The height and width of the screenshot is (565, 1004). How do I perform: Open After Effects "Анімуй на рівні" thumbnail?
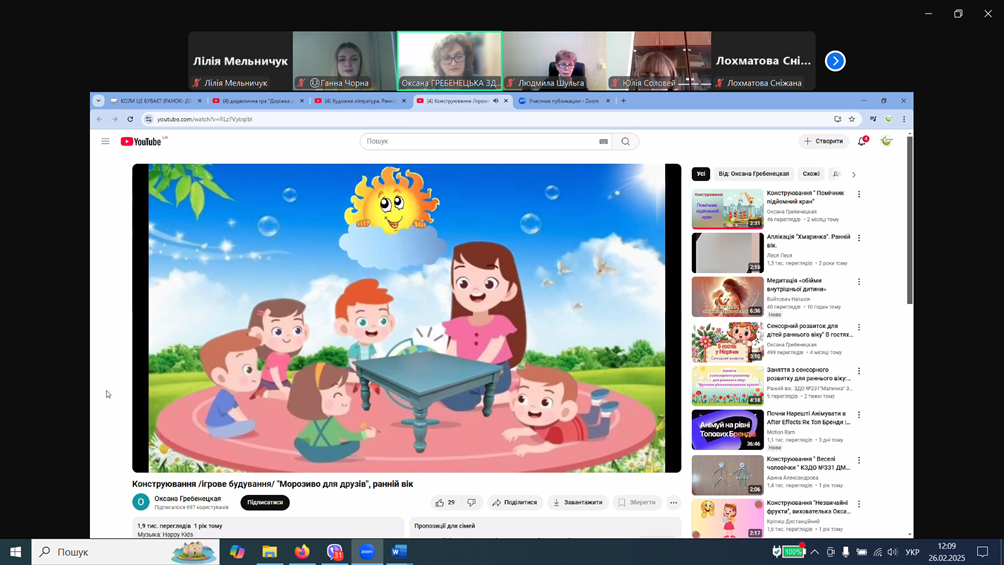(x=727, y=429)
